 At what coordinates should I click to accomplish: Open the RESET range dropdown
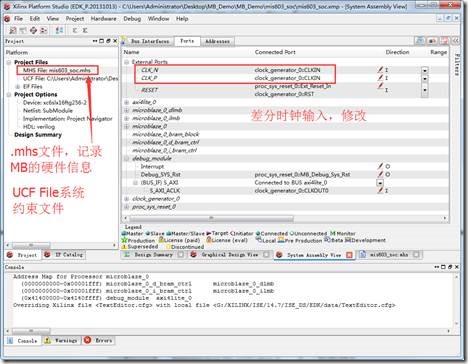click(425, 90)
